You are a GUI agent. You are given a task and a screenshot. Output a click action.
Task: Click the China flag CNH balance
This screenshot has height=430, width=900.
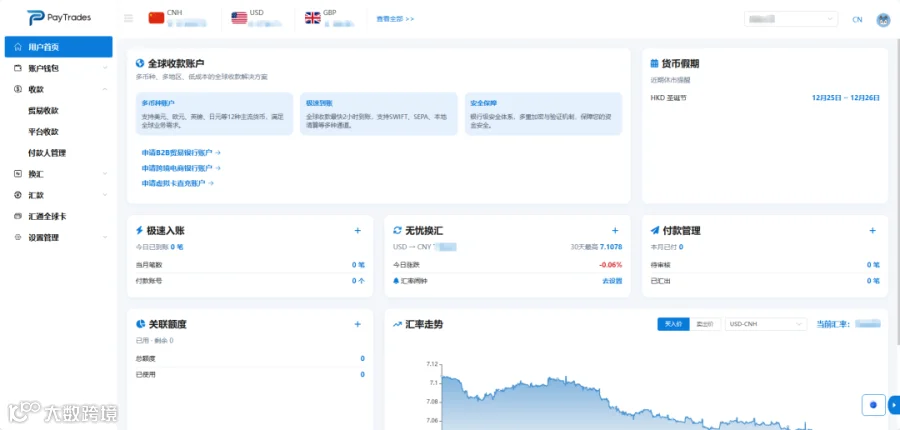click(177, 18)
